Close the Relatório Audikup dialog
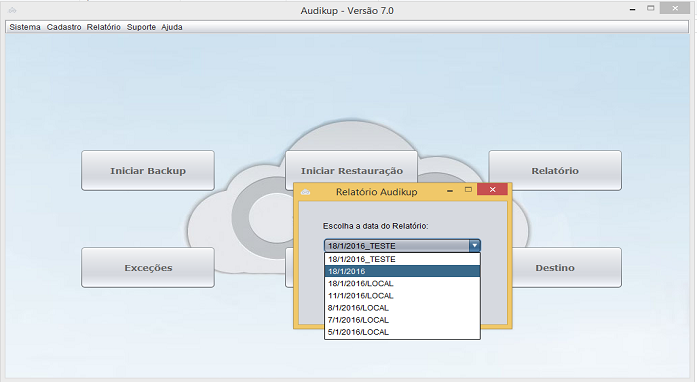Viewport: 697px width, 382px height. pos(492,189)
